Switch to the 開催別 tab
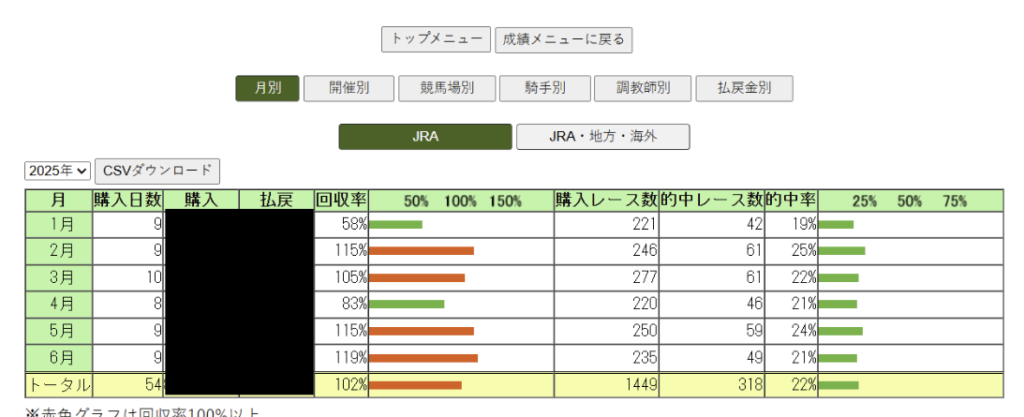The width and height of the screenshot is (1024, 417). [x=349, y=88]
